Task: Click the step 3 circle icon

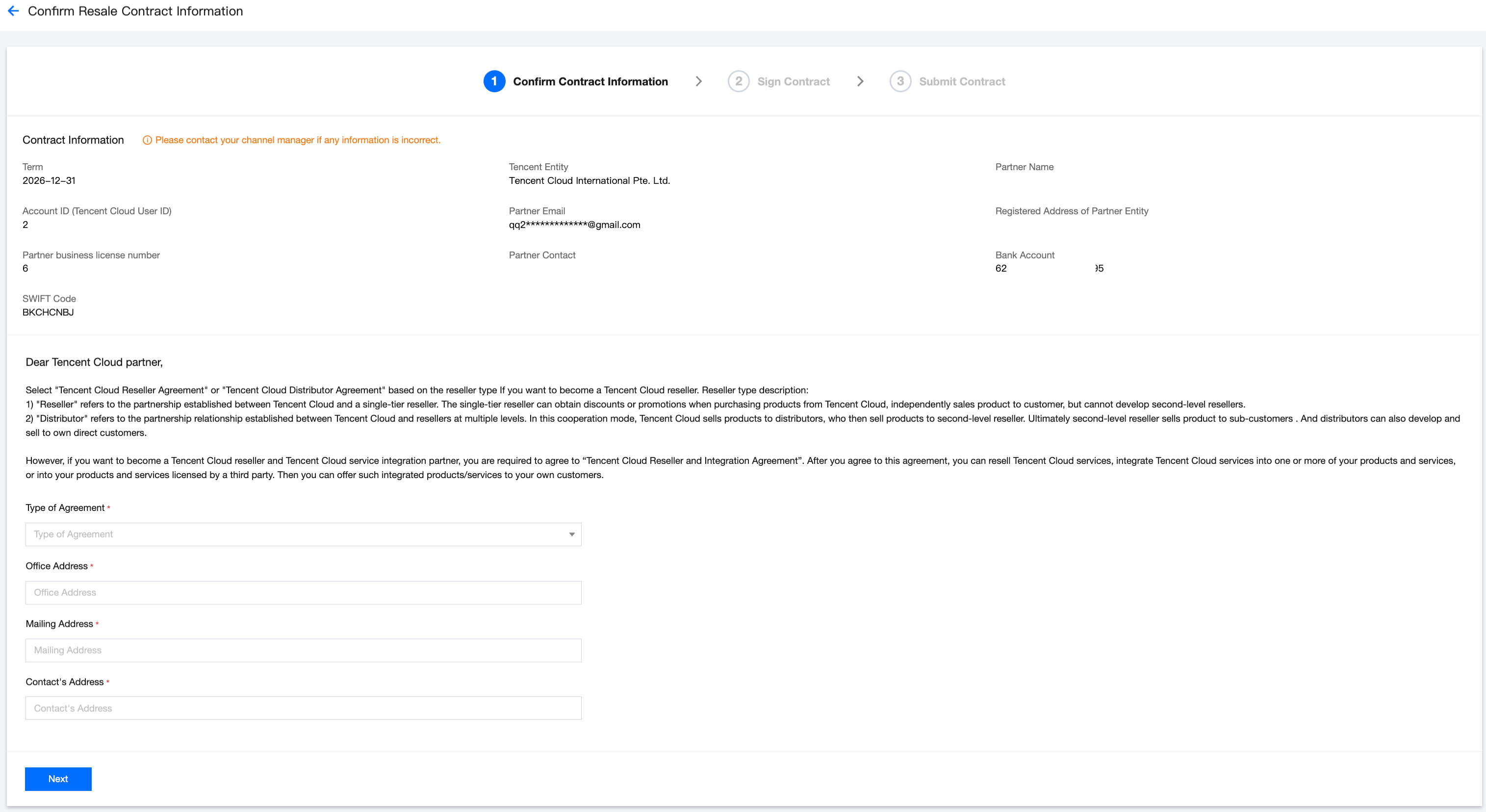Action: point(900,81)
